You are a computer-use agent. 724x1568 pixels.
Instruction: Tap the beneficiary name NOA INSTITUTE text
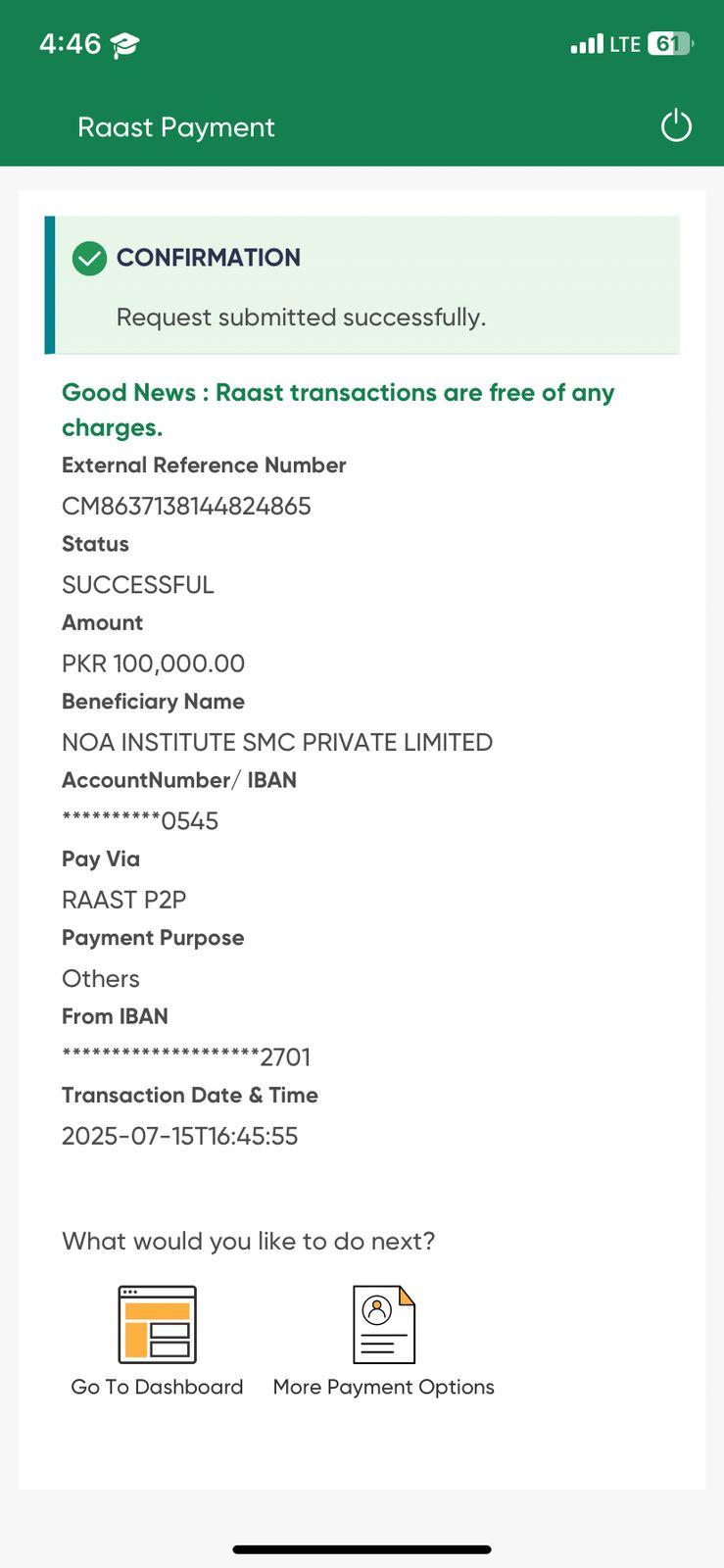coord(277,742)
